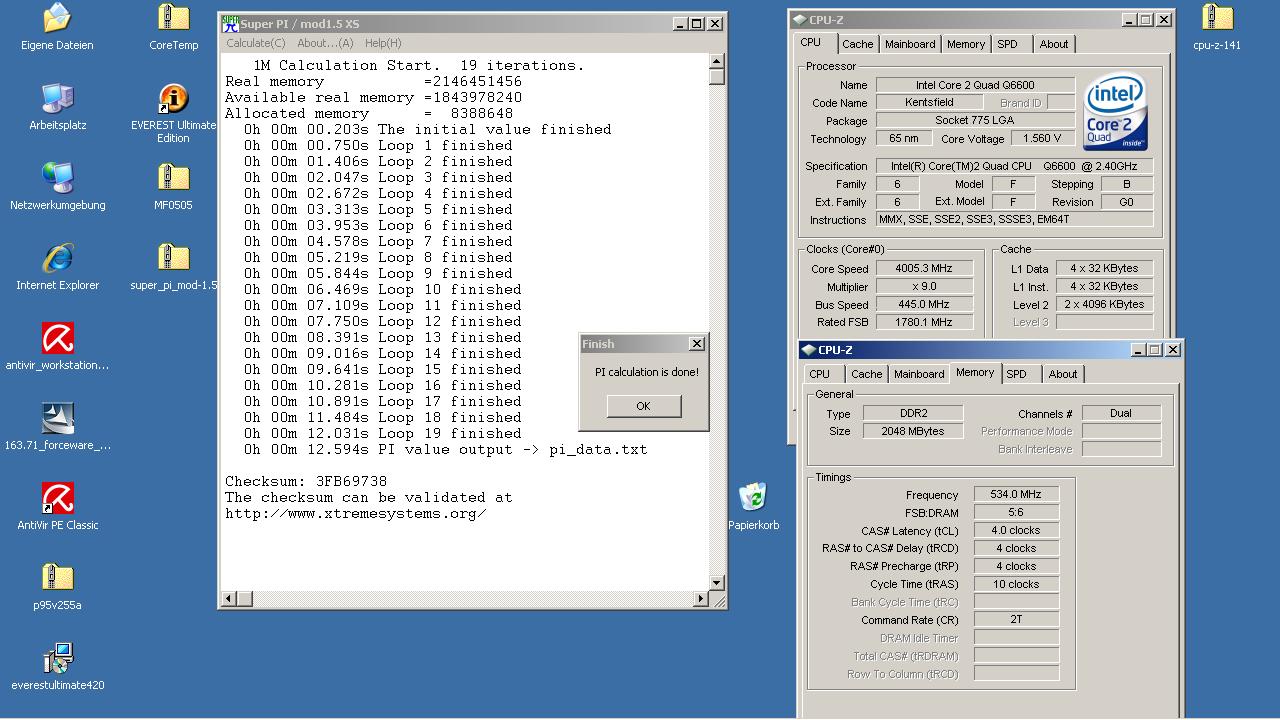Select CPU tab in lower CPU-Z window
The height and width of the screenshot is (720, 1280).
pos(819,374)
